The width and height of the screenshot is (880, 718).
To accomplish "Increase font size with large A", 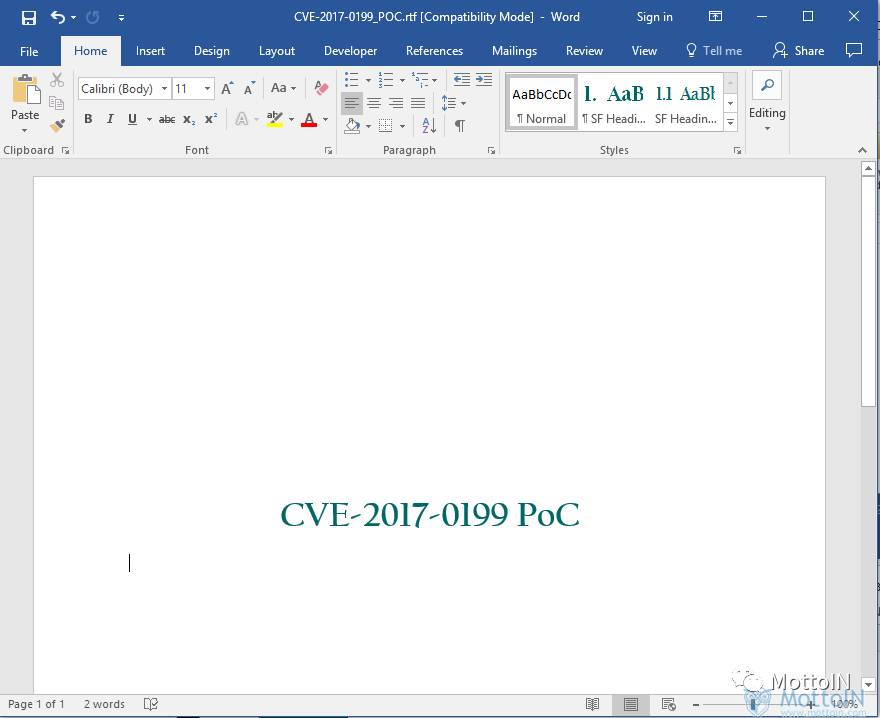I will 227,88.
